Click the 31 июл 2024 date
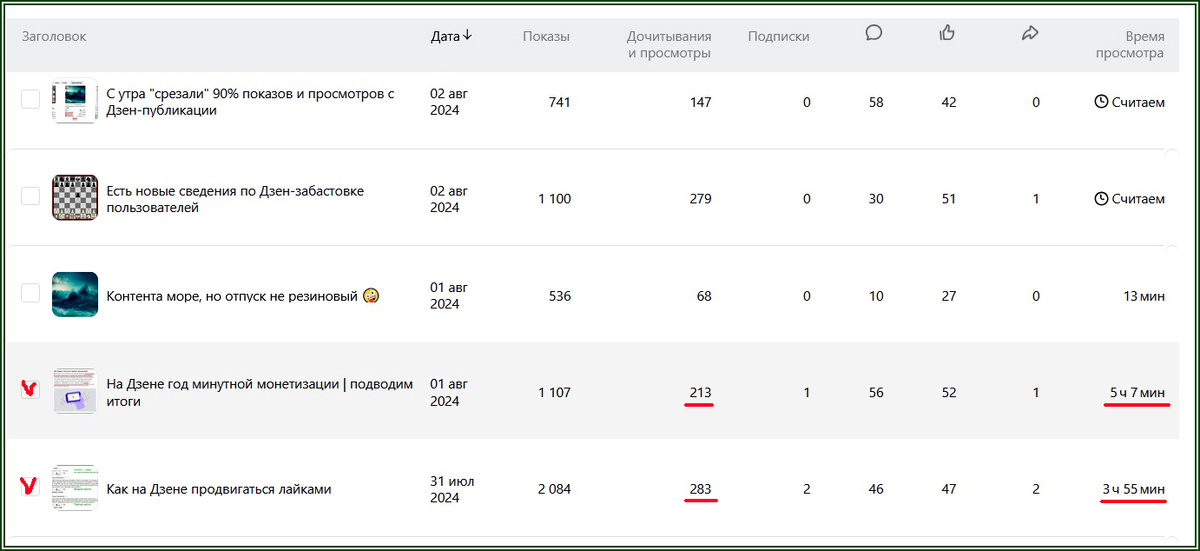Image resolution: width=1200 pixels, height=551 pixels. 454,489
